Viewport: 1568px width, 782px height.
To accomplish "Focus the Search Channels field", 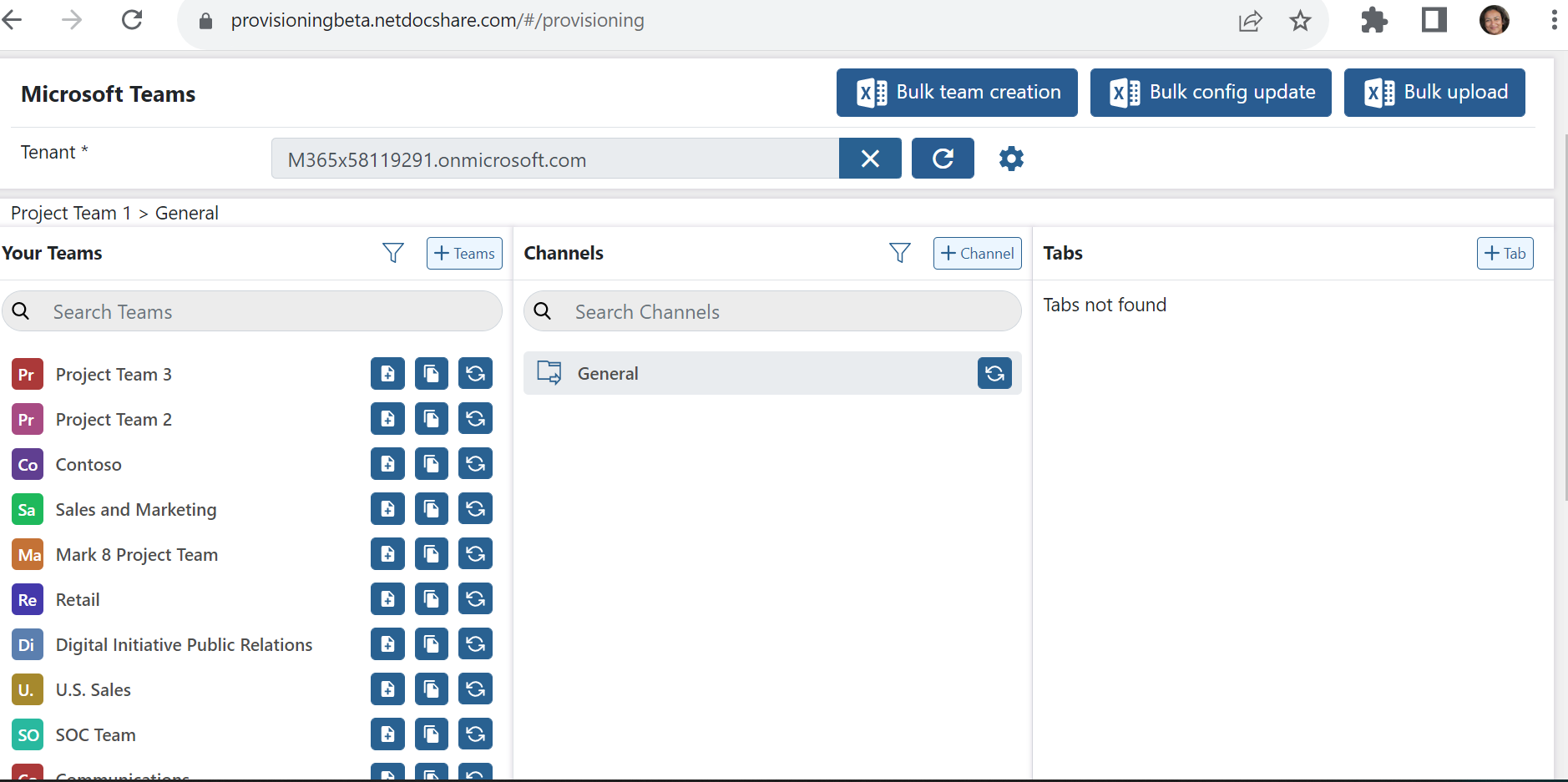I will point(772,311).
